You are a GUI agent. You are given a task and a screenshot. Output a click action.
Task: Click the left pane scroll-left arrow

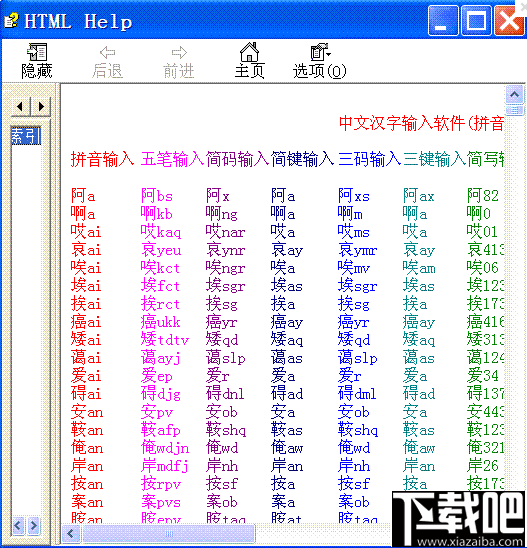(18, 525)
